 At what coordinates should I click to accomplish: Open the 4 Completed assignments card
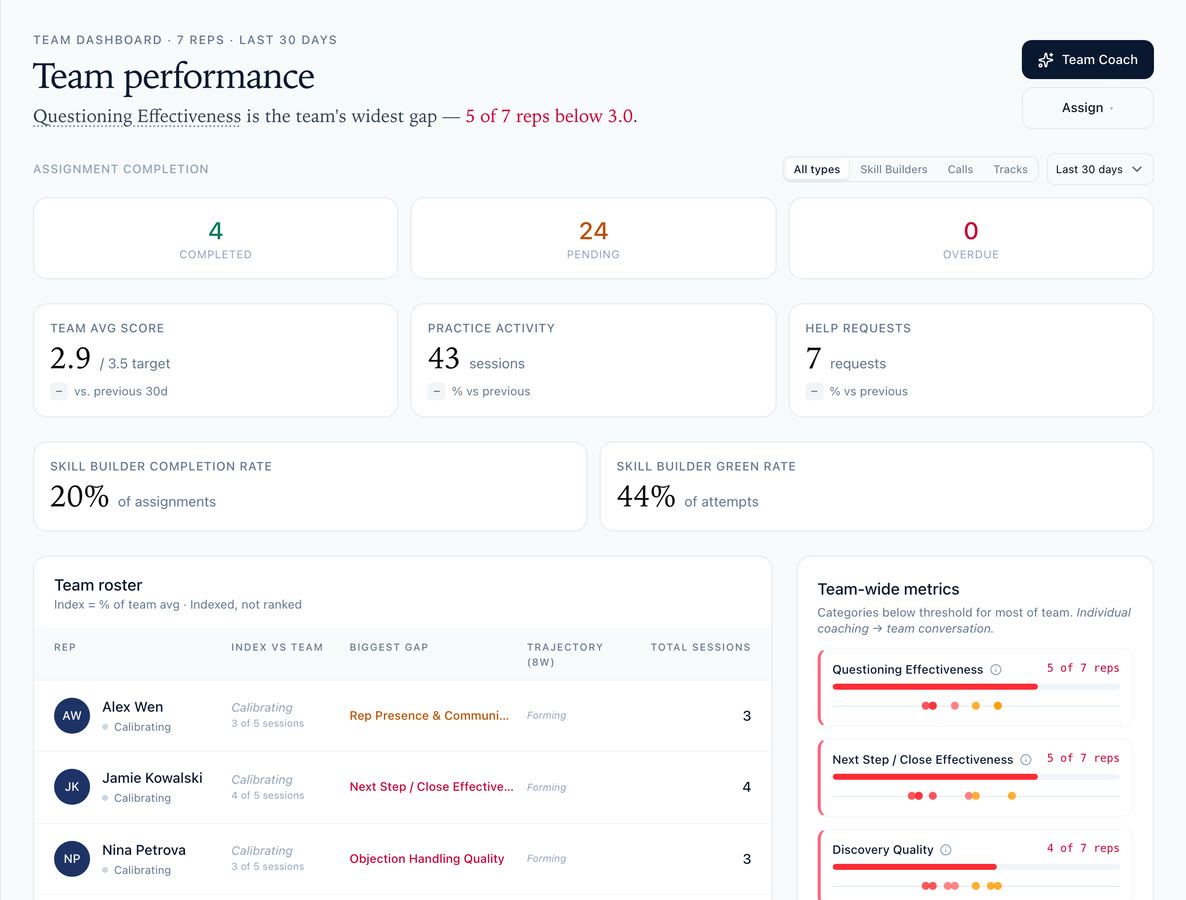pos(216,238)
